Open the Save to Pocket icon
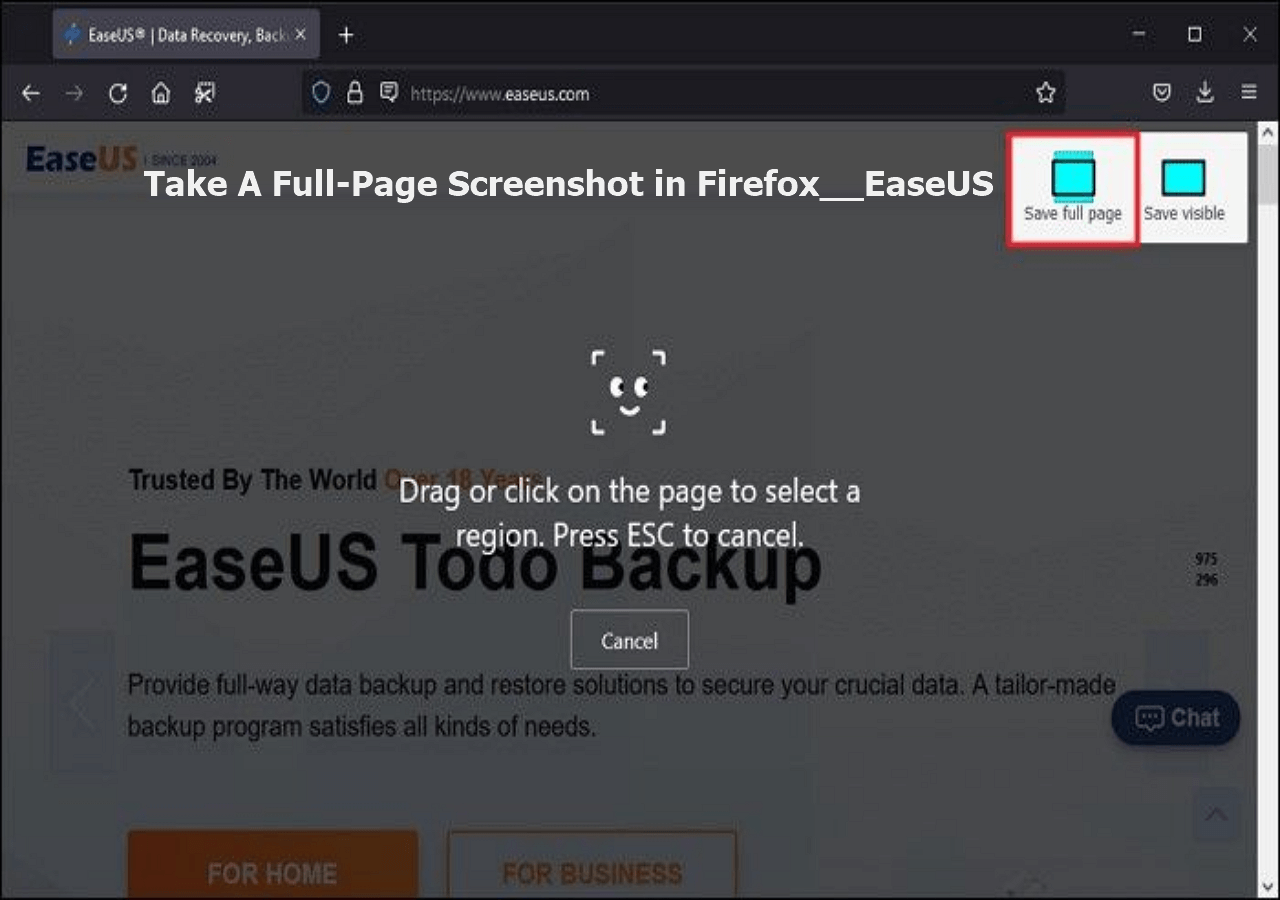 (1162, 93)
